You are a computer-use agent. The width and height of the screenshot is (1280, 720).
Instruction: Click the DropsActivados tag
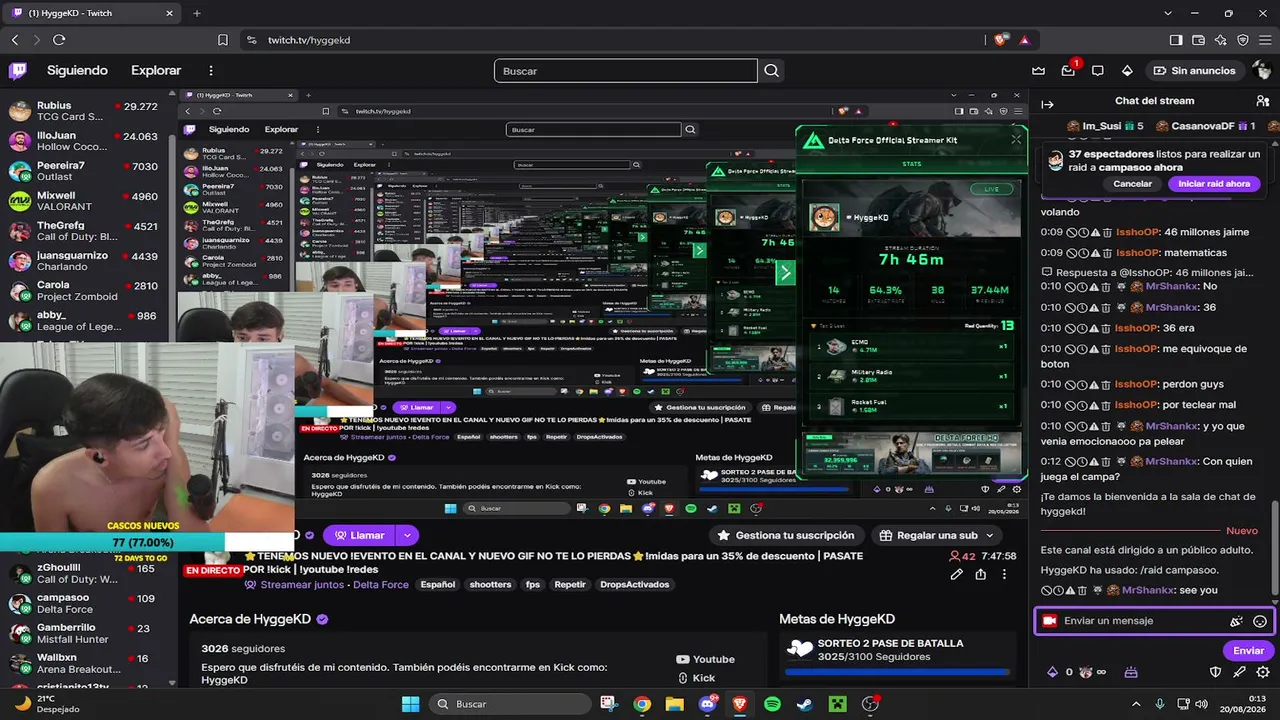pos(635,585)
